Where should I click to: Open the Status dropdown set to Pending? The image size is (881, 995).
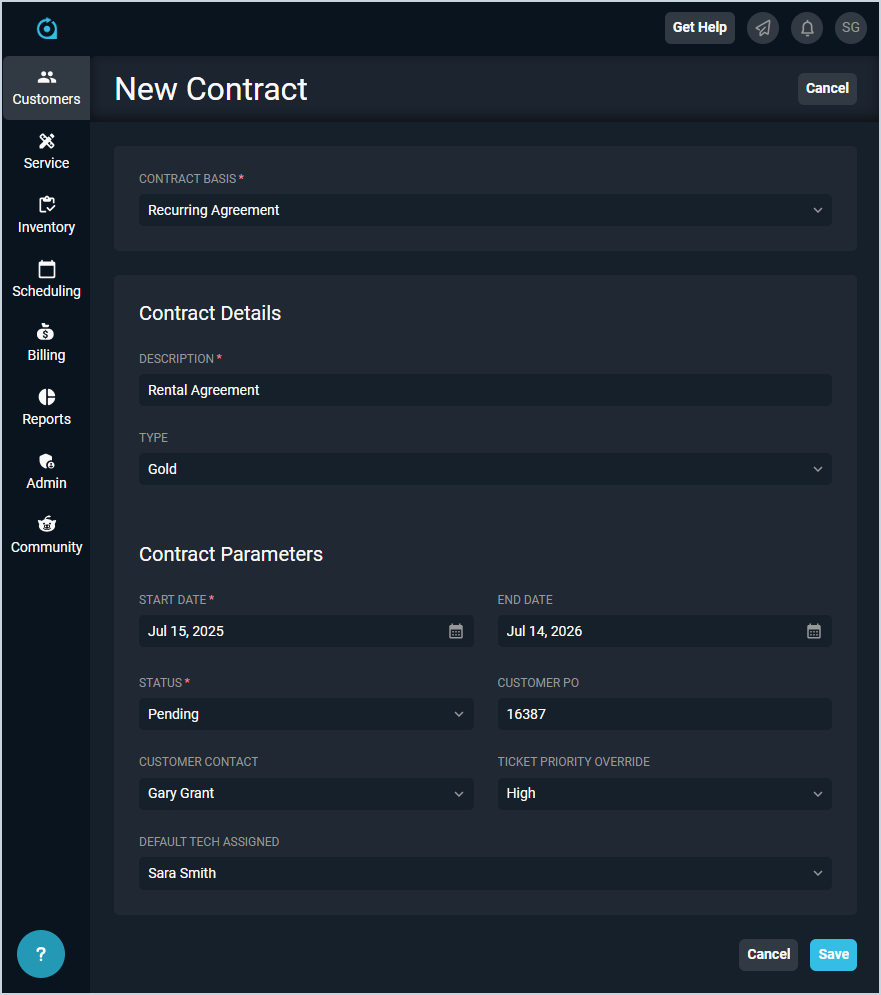tap(306, 714)
